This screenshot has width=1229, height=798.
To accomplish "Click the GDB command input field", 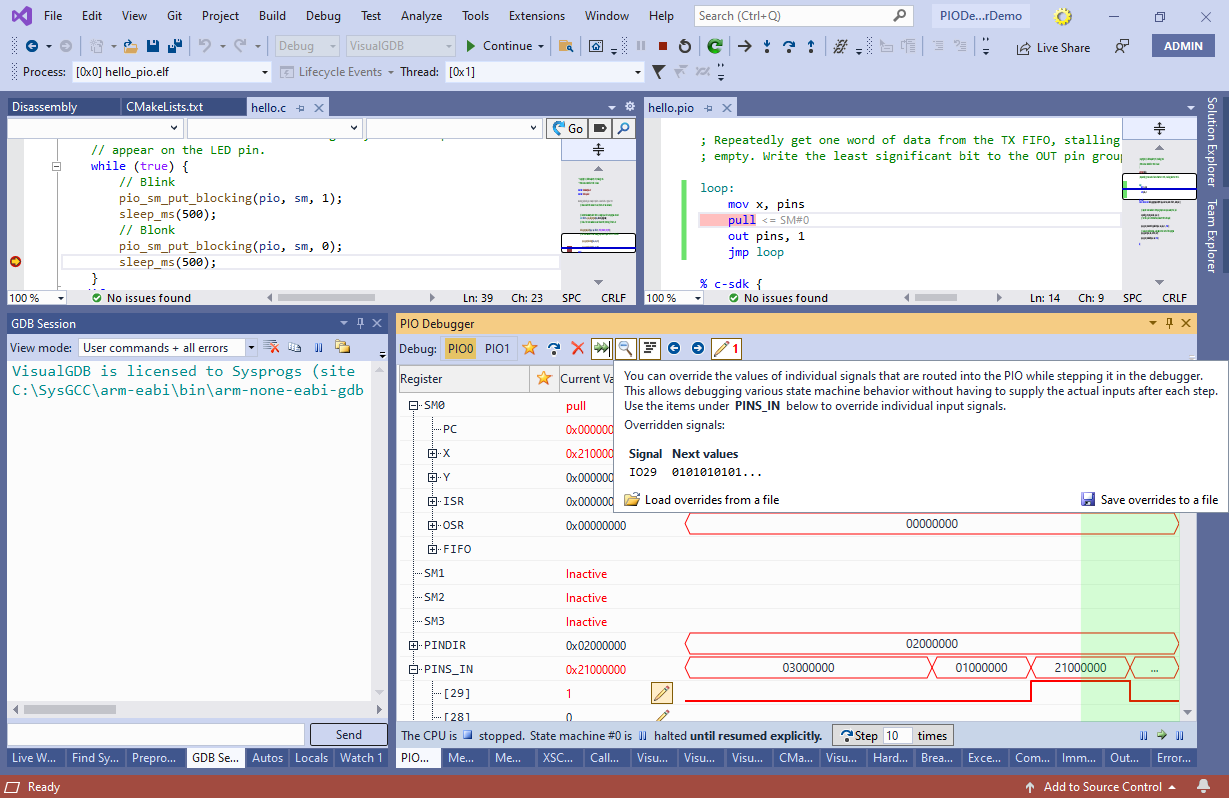I will pos(155,734).
